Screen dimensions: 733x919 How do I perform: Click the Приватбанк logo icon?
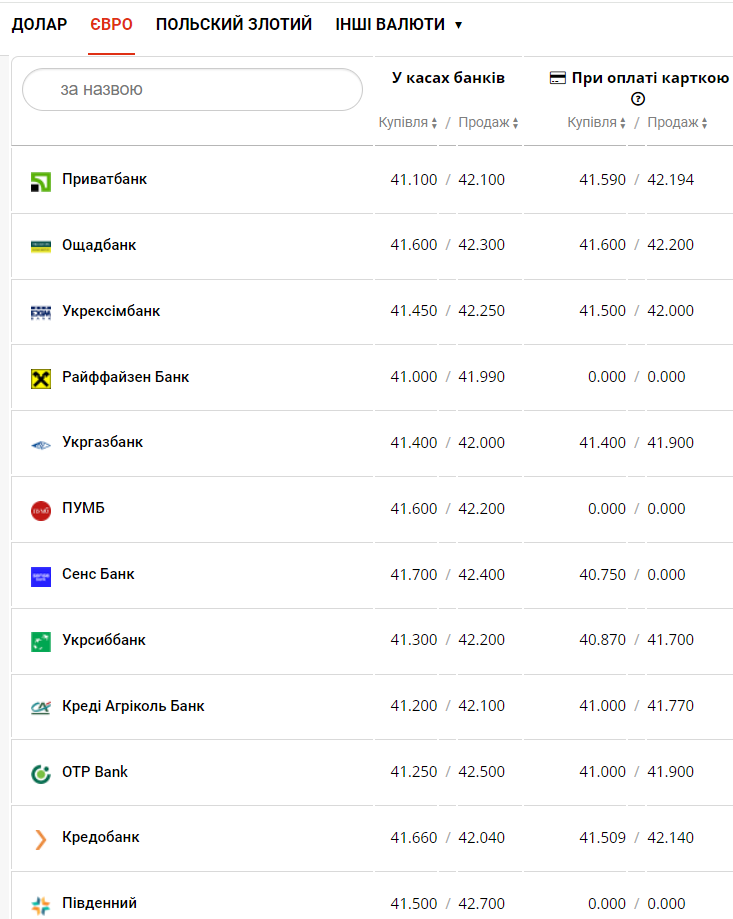tap(40, 182)
